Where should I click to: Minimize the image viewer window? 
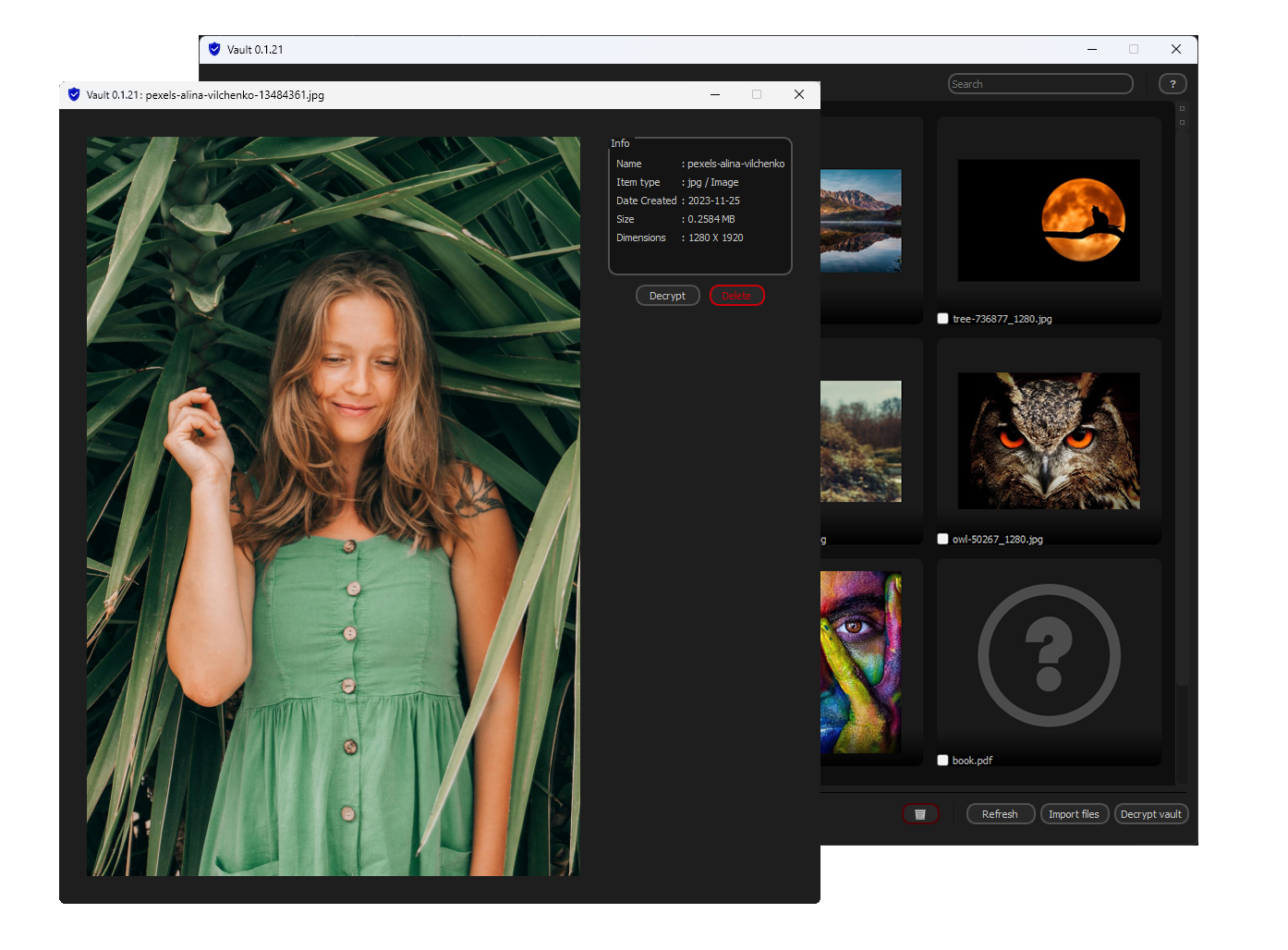pyautogui.click(x=715, y=94)
